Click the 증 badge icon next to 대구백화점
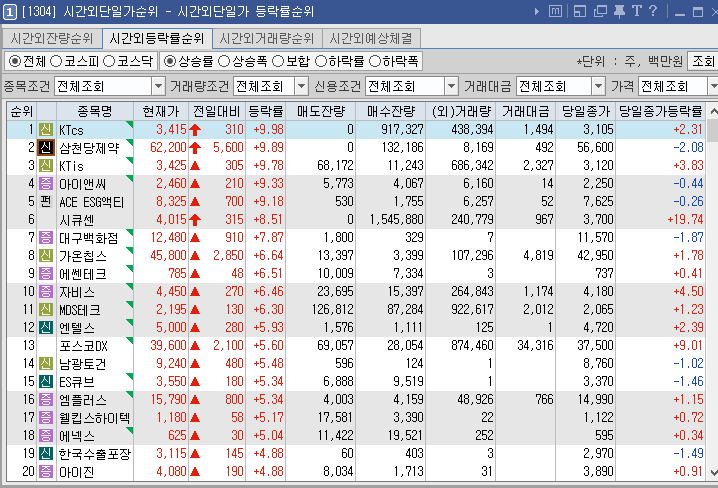Screen dimensions: 718x488 tap(45, 238)
